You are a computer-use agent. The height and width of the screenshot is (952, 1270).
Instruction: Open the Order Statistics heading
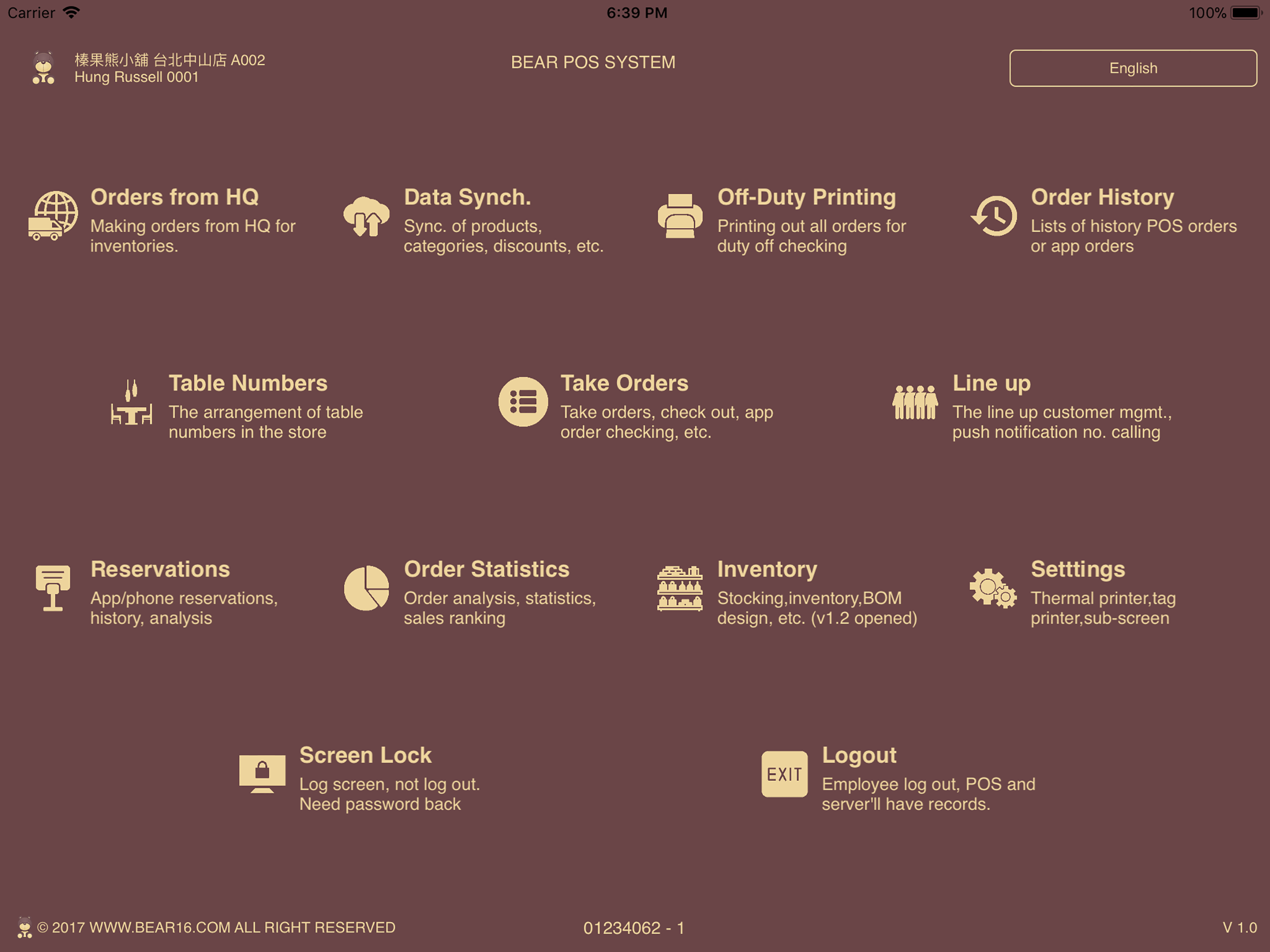[x=486, y=569]
